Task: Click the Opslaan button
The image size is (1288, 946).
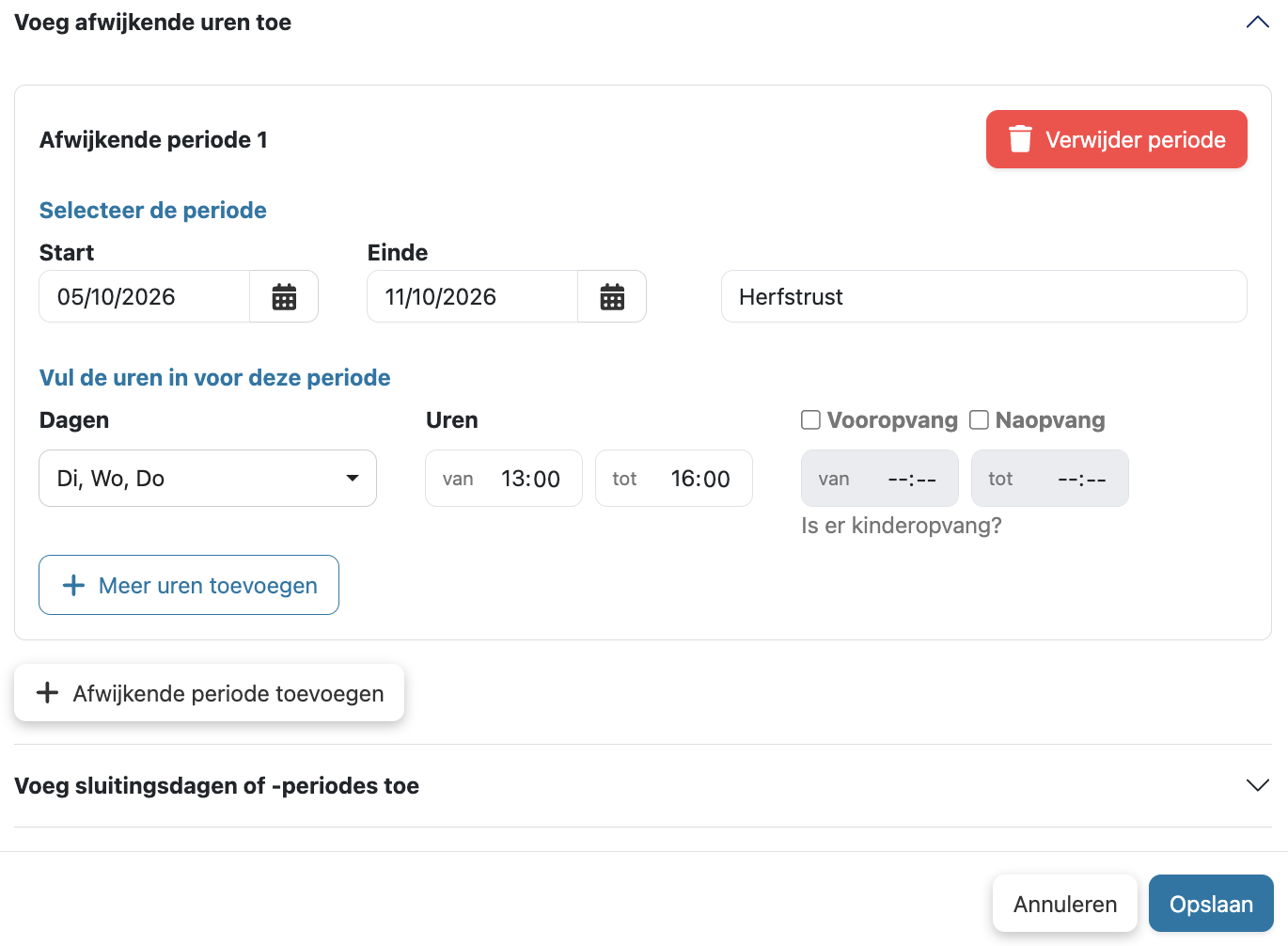Action: point(1211,904)
